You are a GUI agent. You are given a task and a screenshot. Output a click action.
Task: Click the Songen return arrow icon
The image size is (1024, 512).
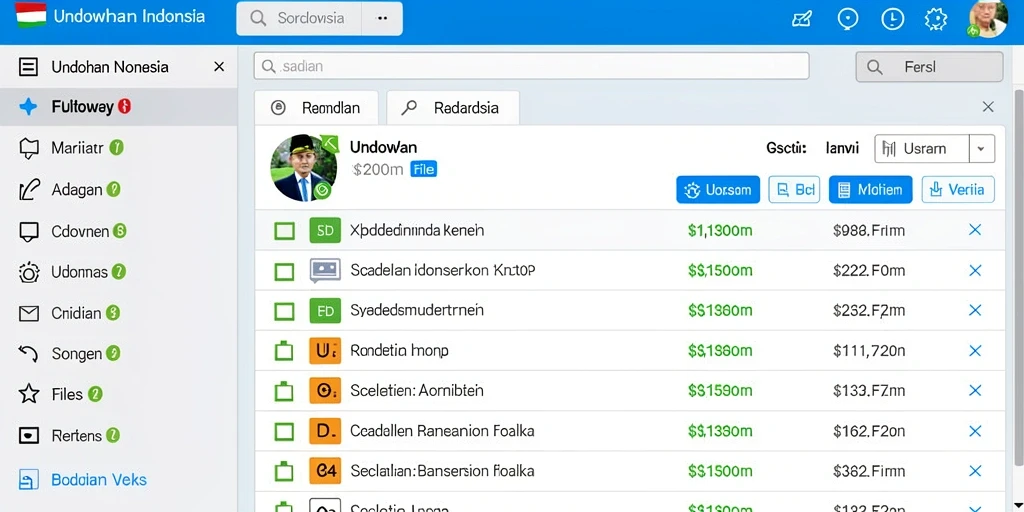pyautogui.click(x=29, y=353)
